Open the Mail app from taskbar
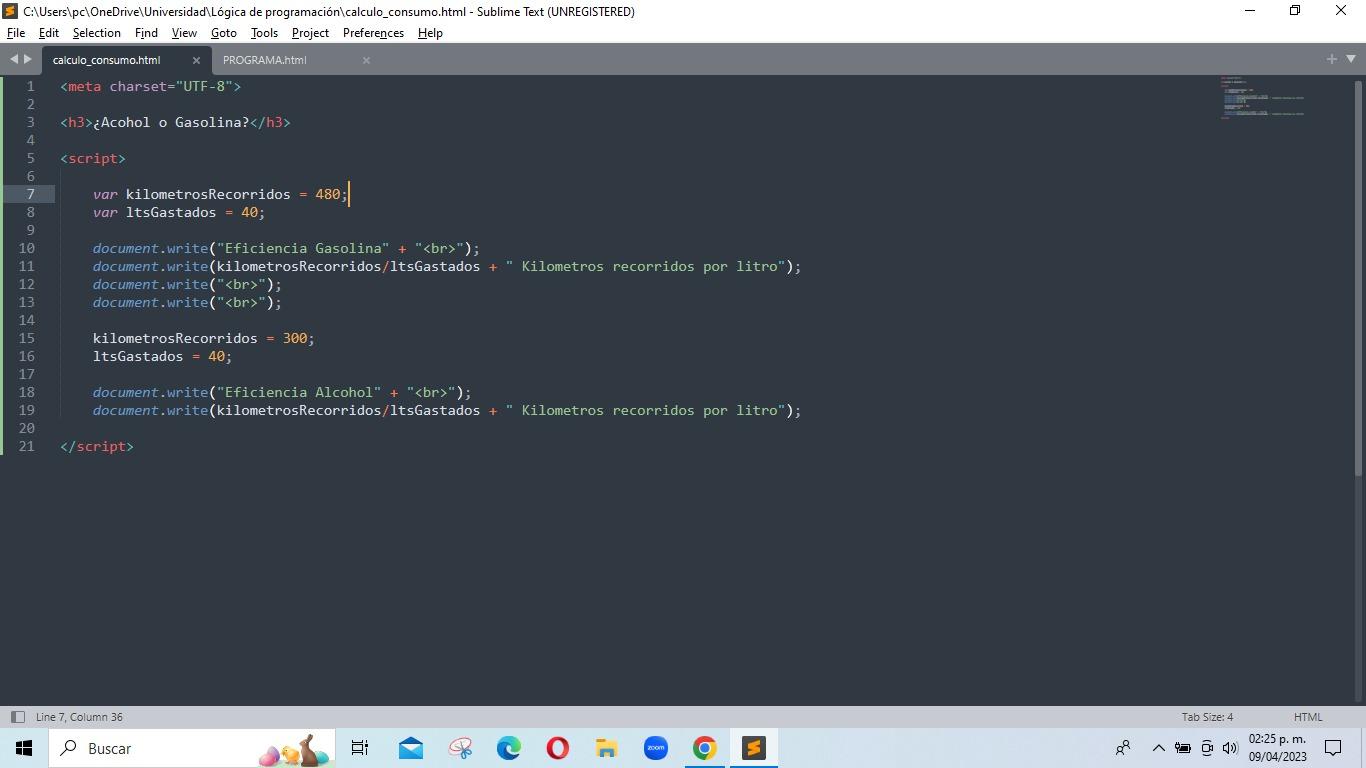Viewport: 1366px width, 768px height. click(x=410, y=748)
